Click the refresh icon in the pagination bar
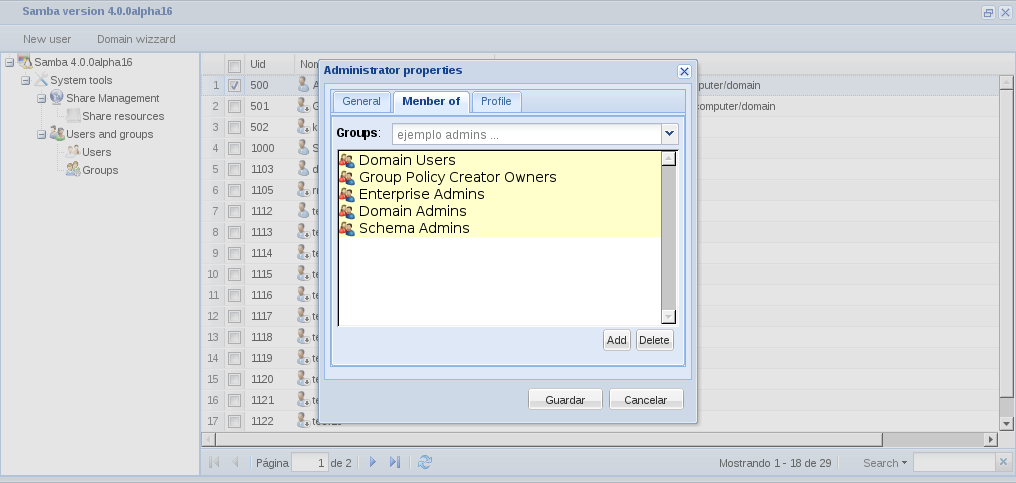The height and width of the screenshot is (483, 1016). 425,462
